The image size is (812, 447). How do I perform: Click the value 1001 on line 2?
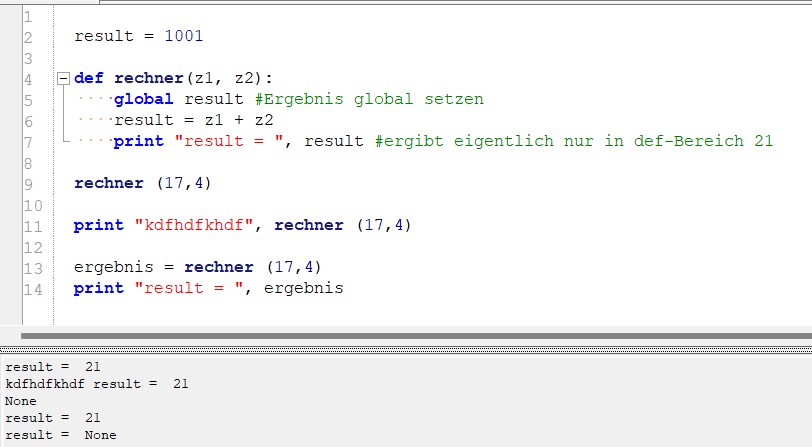184,36
